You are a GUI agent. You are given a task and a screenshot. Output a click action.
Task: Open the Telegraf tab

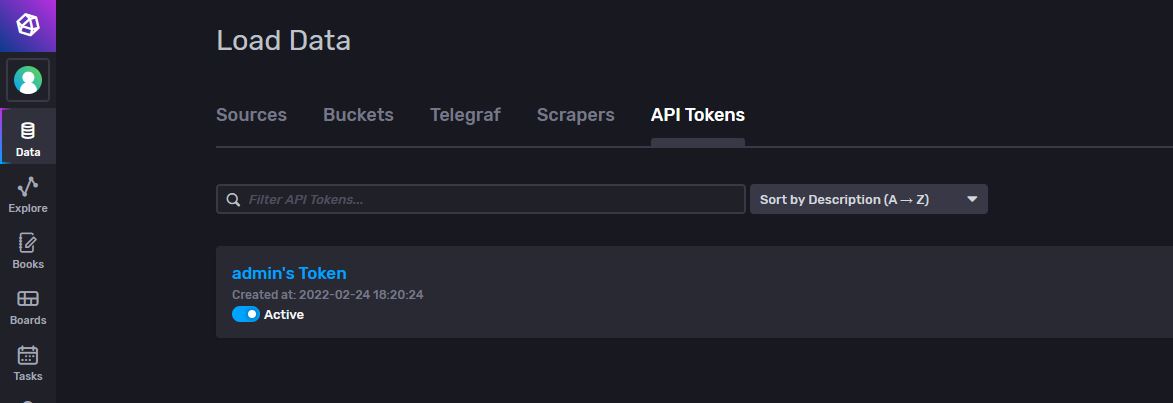pyautogui.click(x=465, y=115)
